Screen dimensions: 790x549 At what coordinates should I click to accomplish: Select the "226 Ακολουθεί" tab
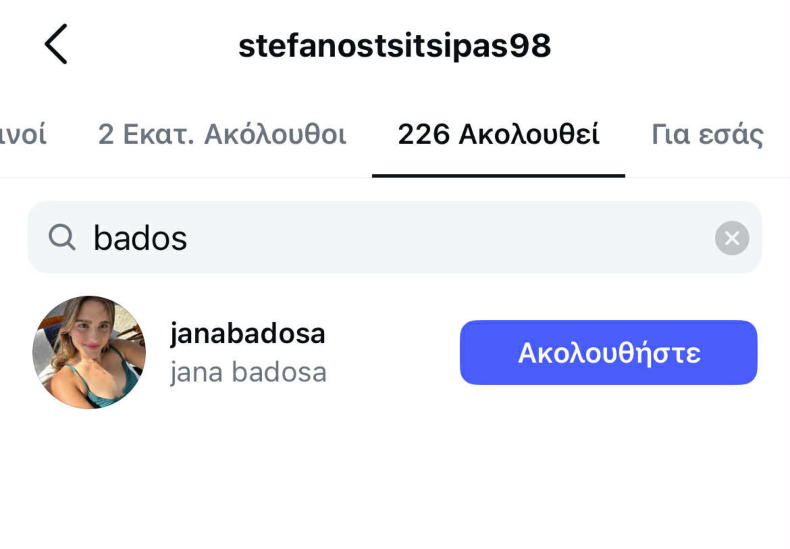pyautogui.click(x=498, y=135)
